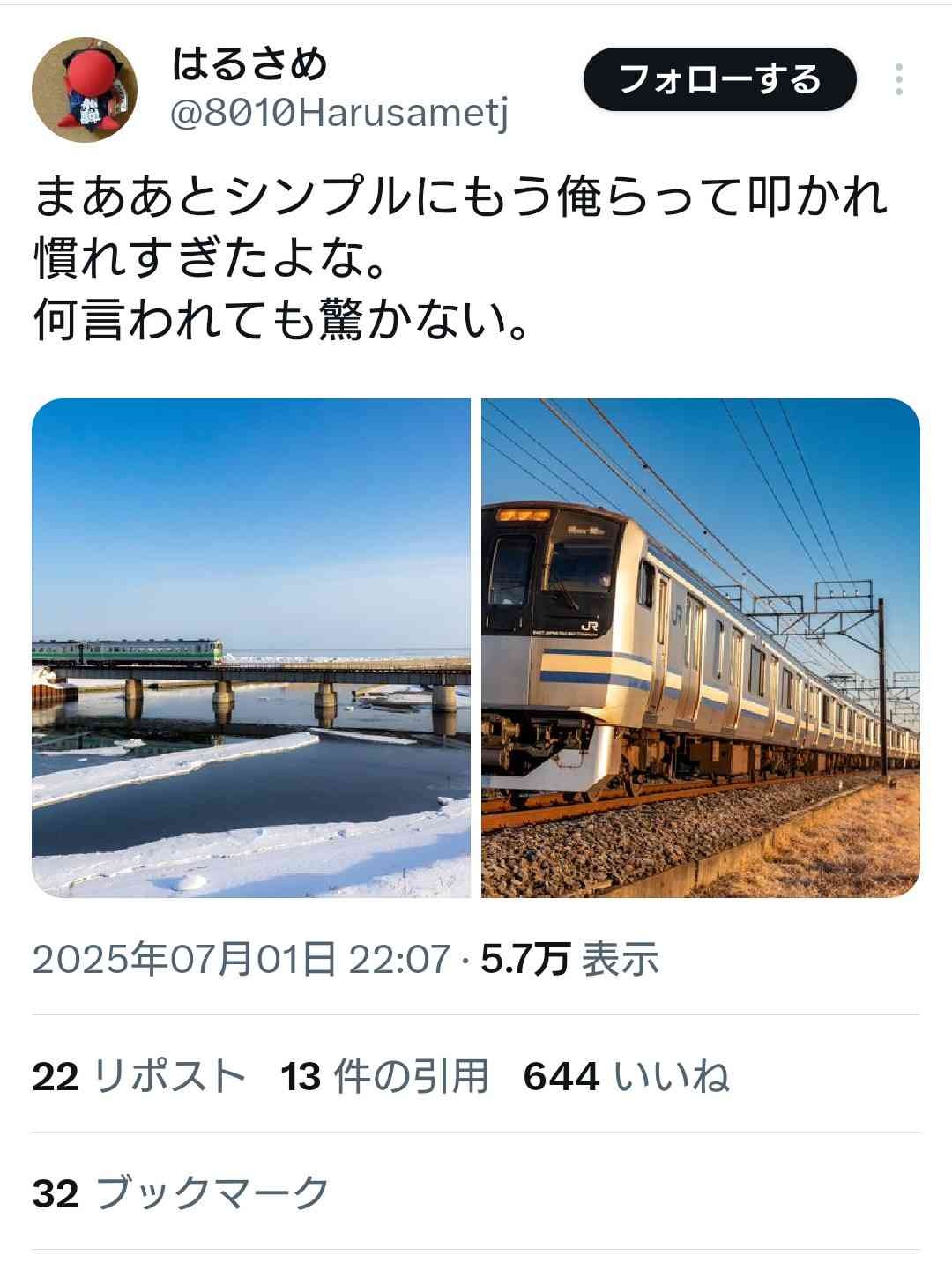The width and height of the screenshot is (952, 1270).
Task: Tap the 32 bookmark count number
Action: pos(56,1194)
